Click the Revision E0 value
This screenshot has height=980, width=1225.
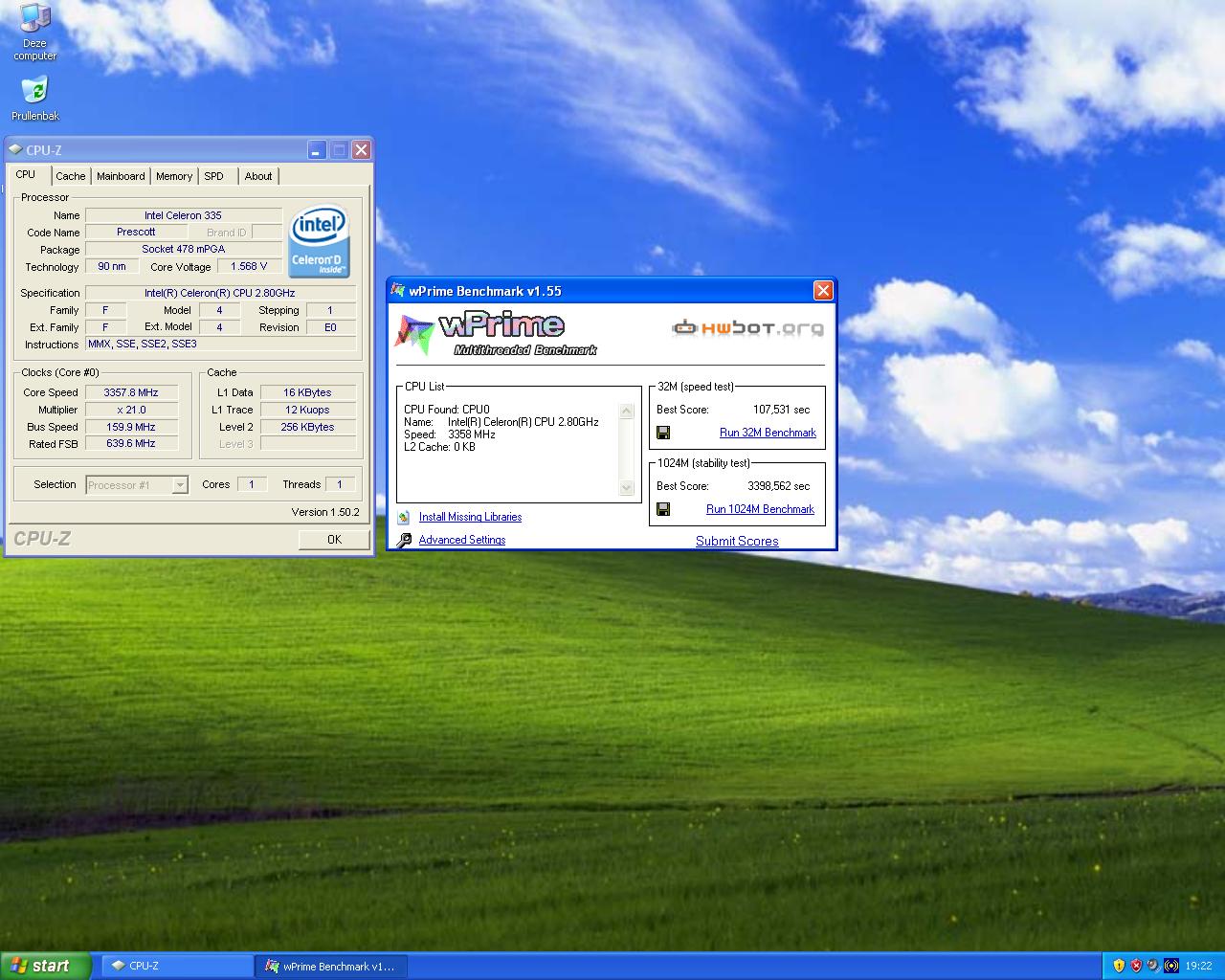pos(330,327)
